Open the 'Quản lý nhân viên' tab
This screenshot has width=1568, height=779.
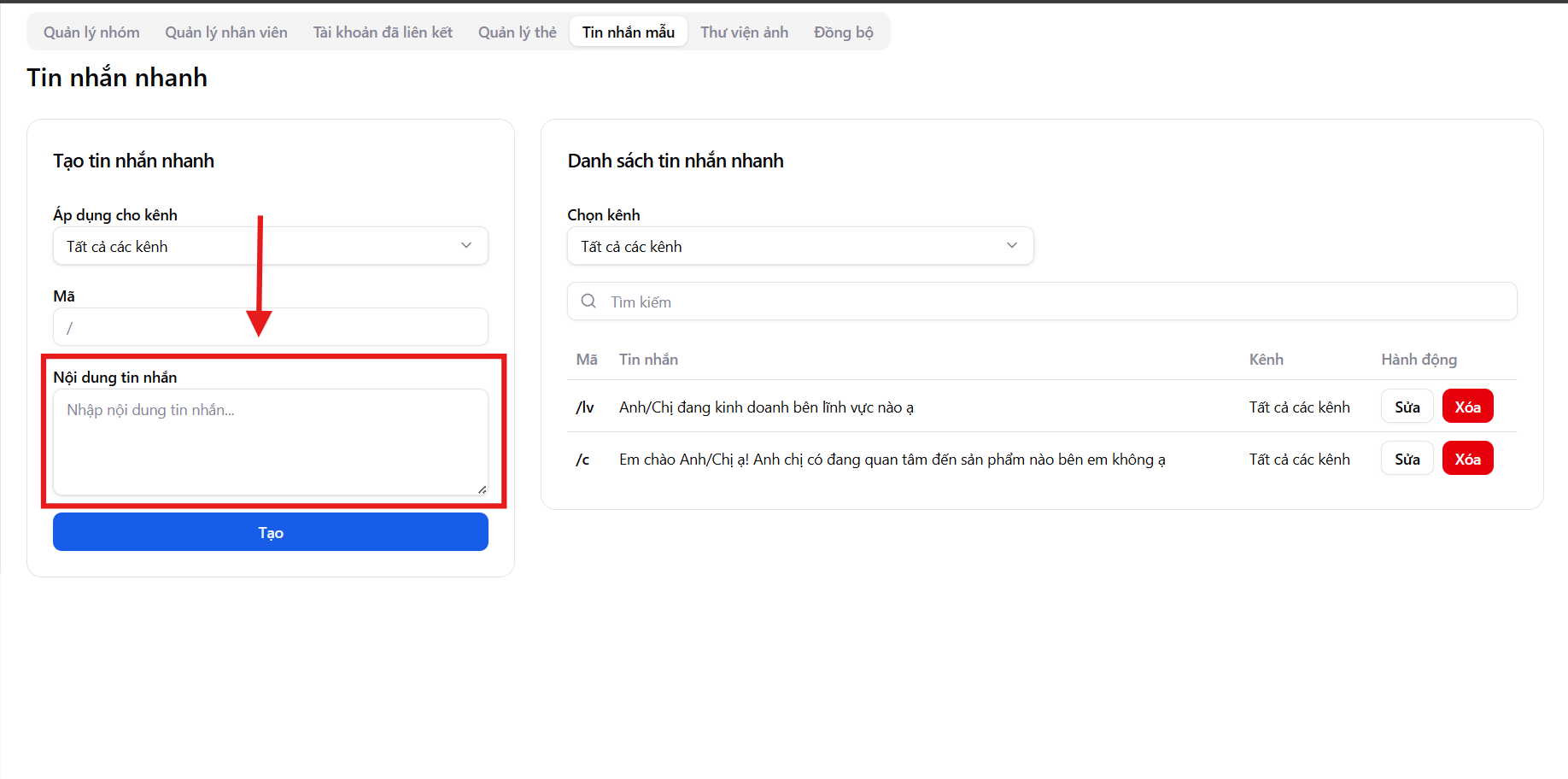[226, 32]
